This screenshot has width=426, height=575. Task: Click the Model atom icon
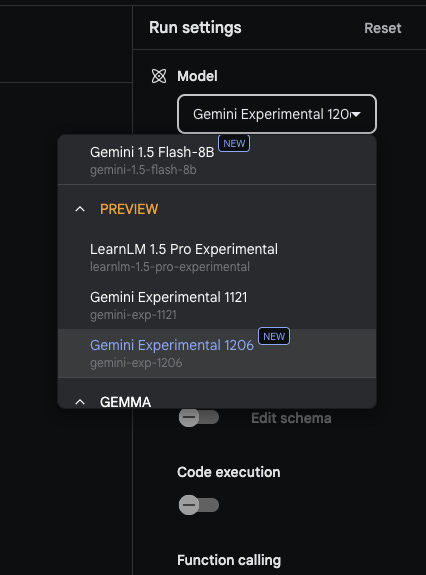click(159, 76)
